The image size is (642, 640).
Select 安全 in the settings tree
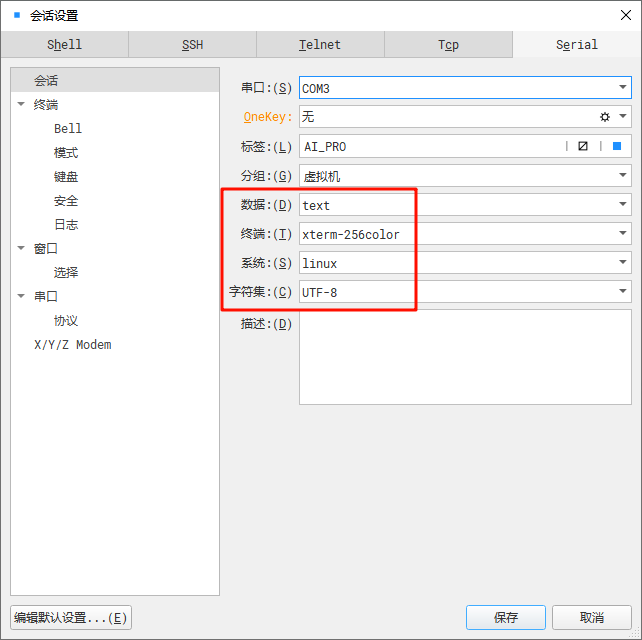pyautogui.click(x=66, y=201)
